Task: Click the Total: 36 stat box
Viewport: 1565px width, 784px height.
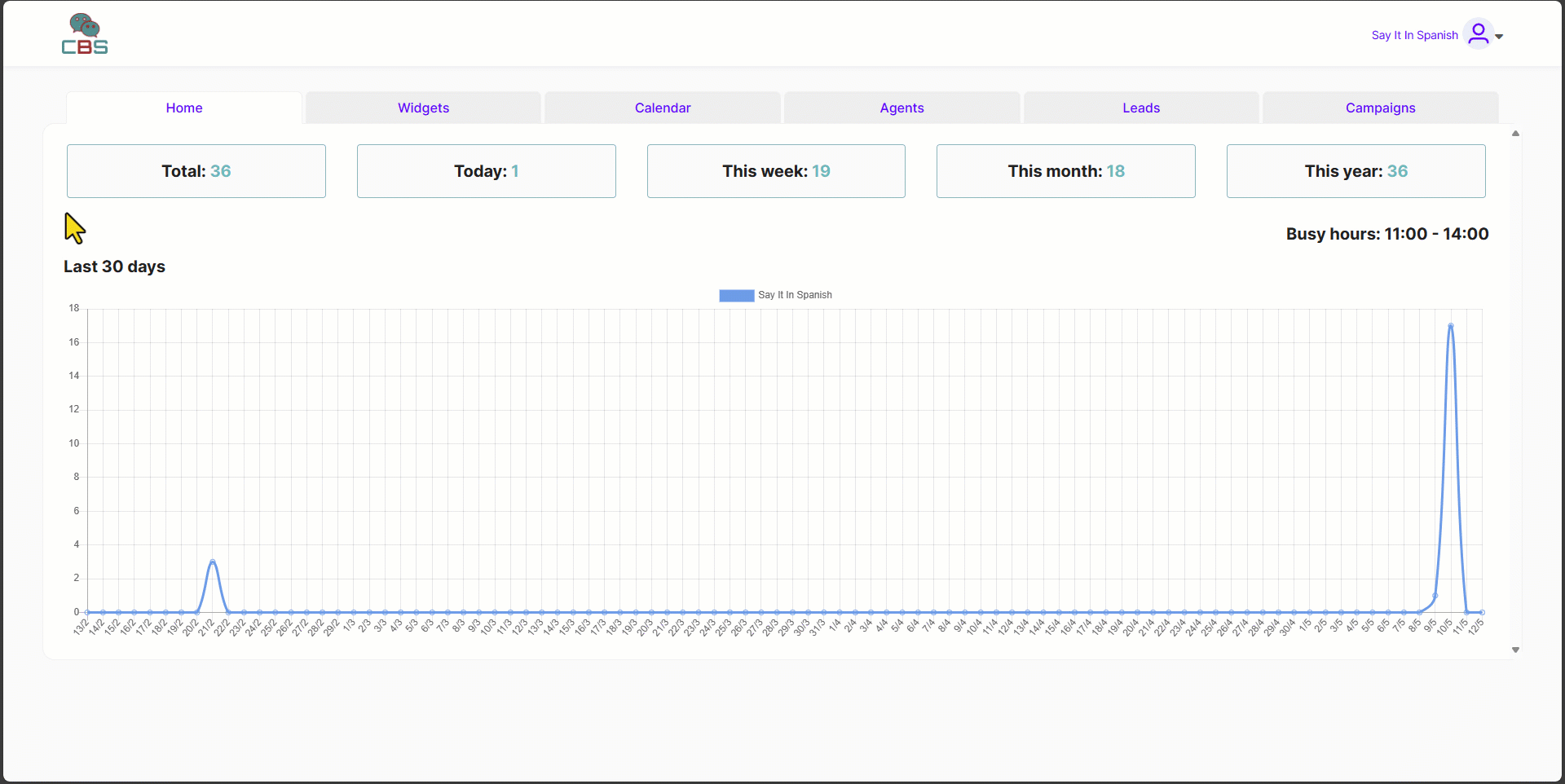Action: pos(196,170)
